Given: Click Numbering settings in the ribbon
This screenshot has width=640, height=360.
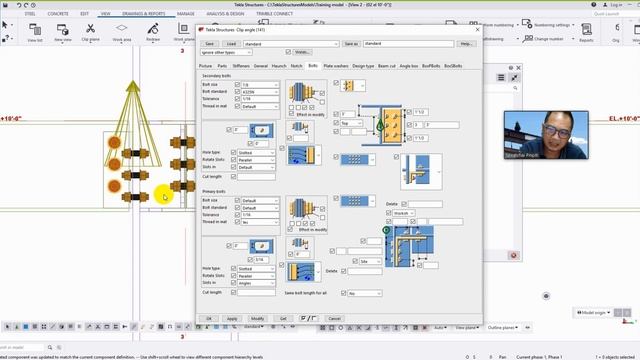Looking at the screenshot, I should coord(548,24).
